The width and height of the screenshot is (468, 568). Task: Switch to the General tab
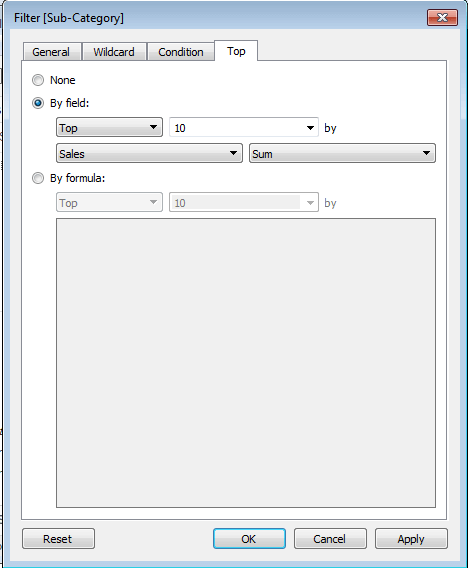[51, 52]
